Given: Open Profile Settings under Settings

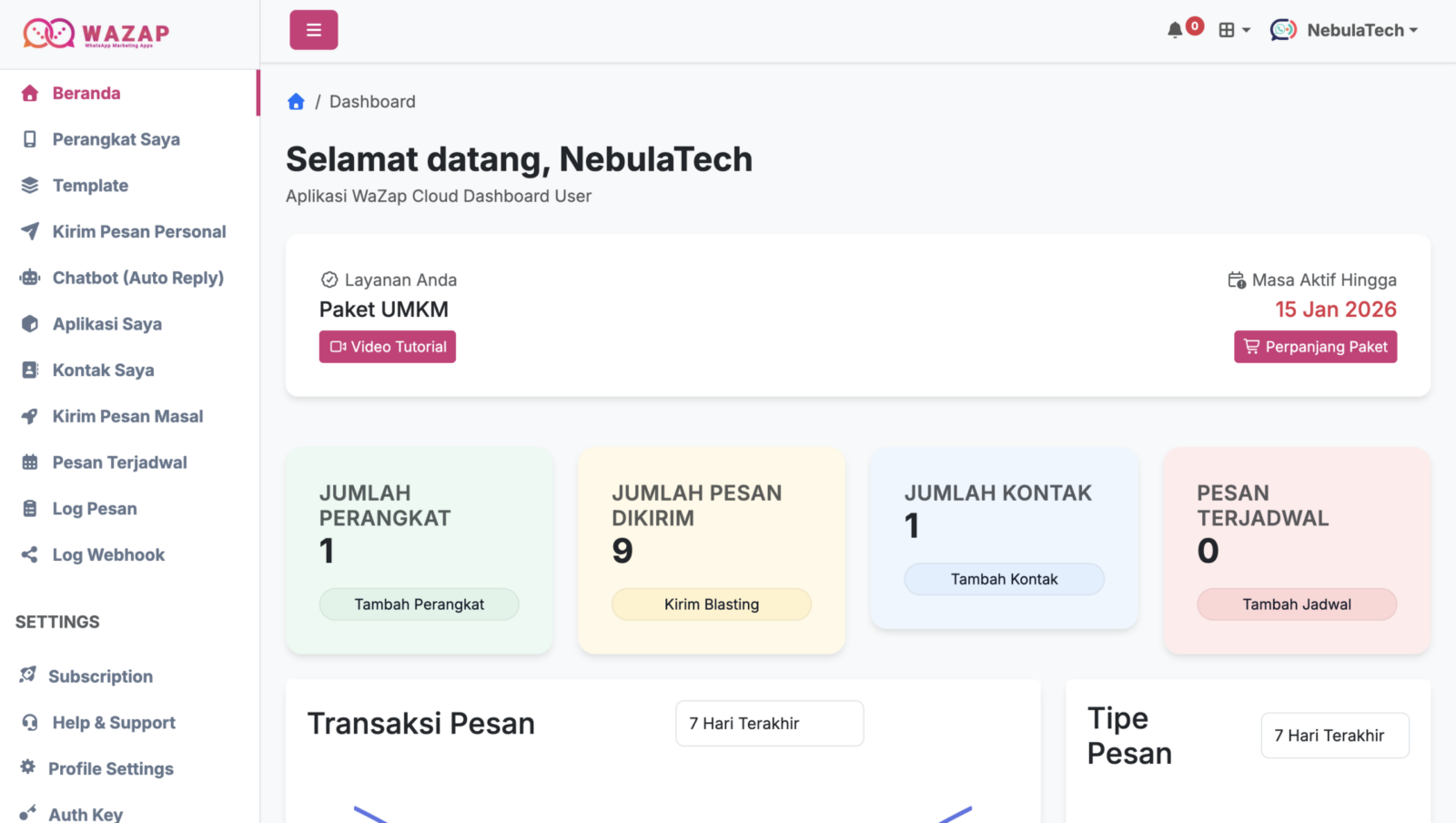Looking at the screenshot, I should coord(111,768).
